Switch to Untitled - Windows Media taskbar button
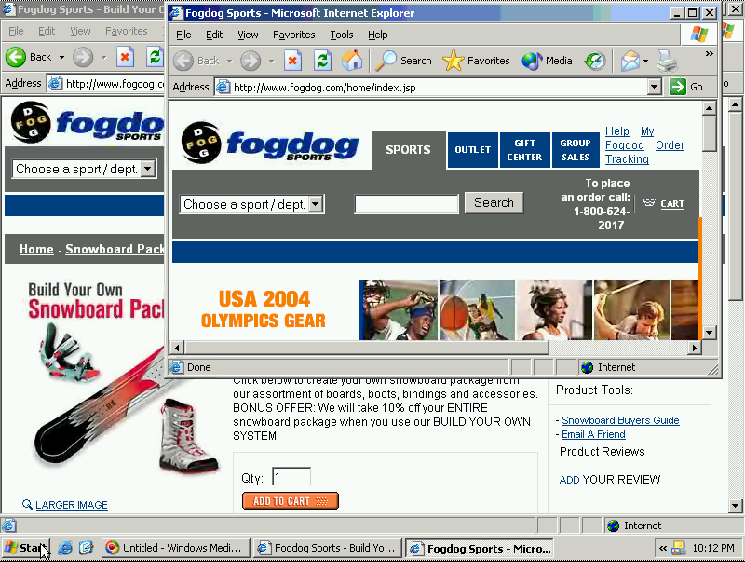 coord(175,548)
